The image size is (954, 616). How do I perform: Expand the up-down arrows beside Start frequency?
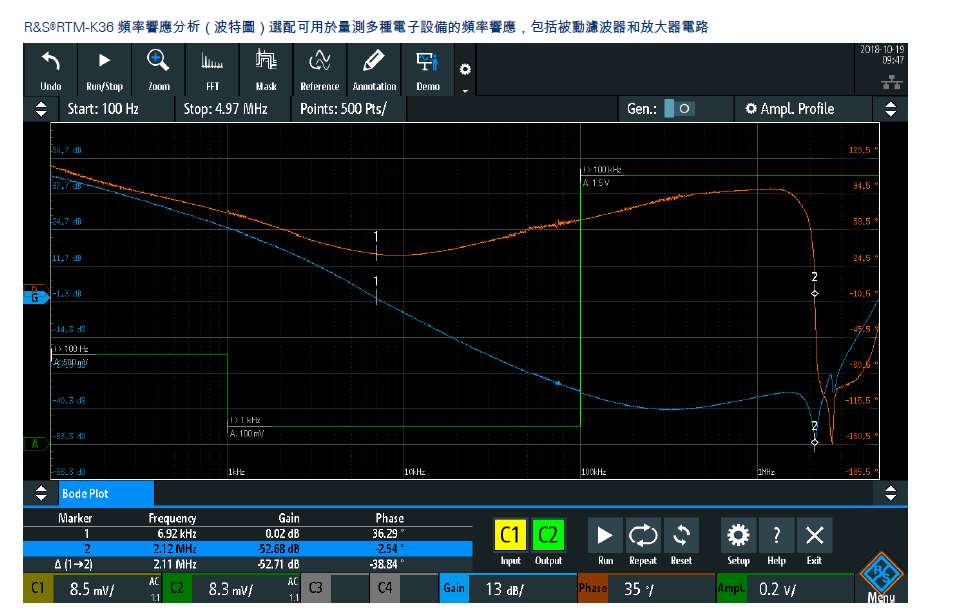pyautogui.click(x=41, y=109)
